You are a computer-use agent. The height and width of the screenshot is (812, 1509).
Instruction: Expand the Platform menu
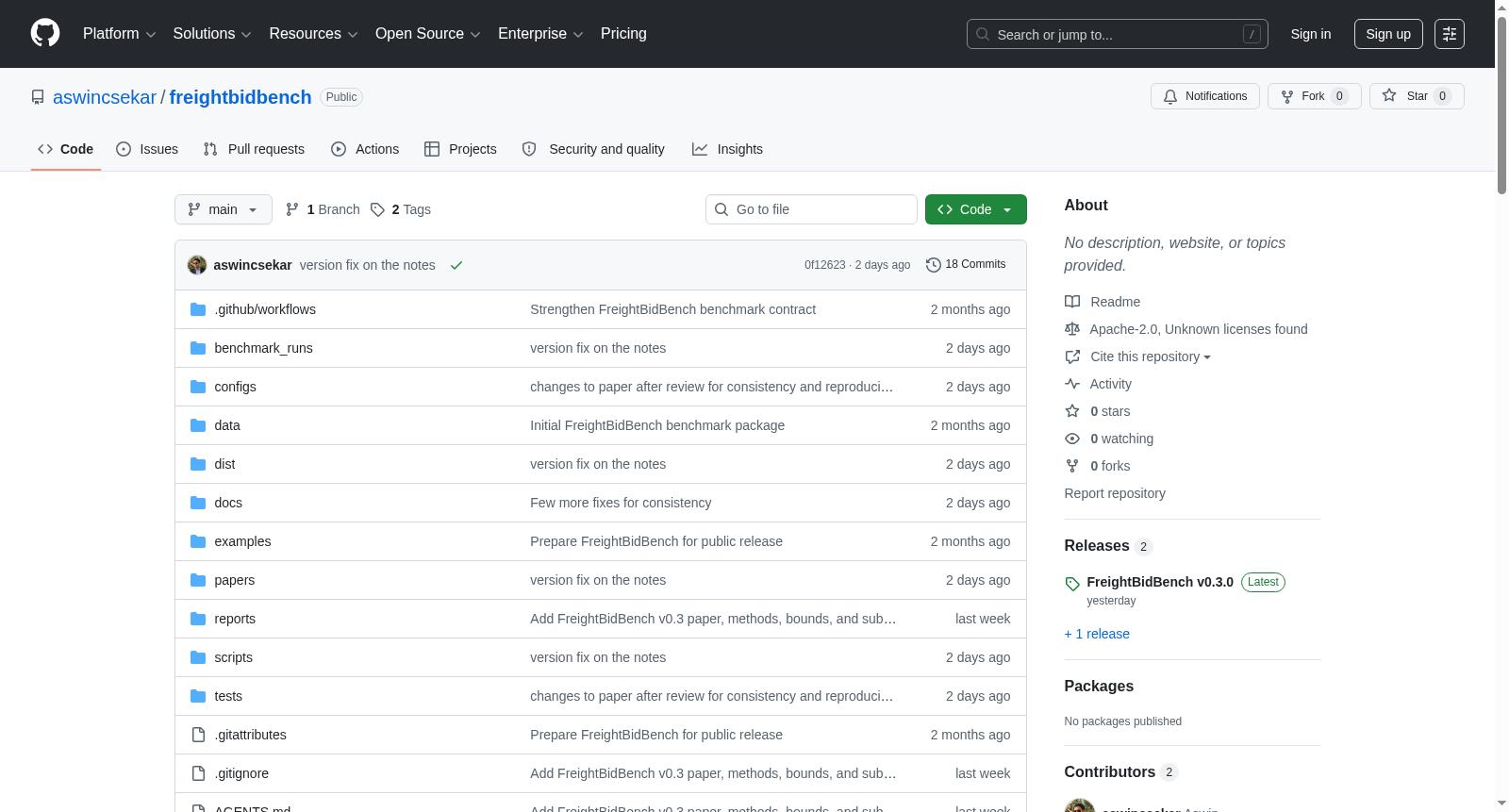coord(119,34)
